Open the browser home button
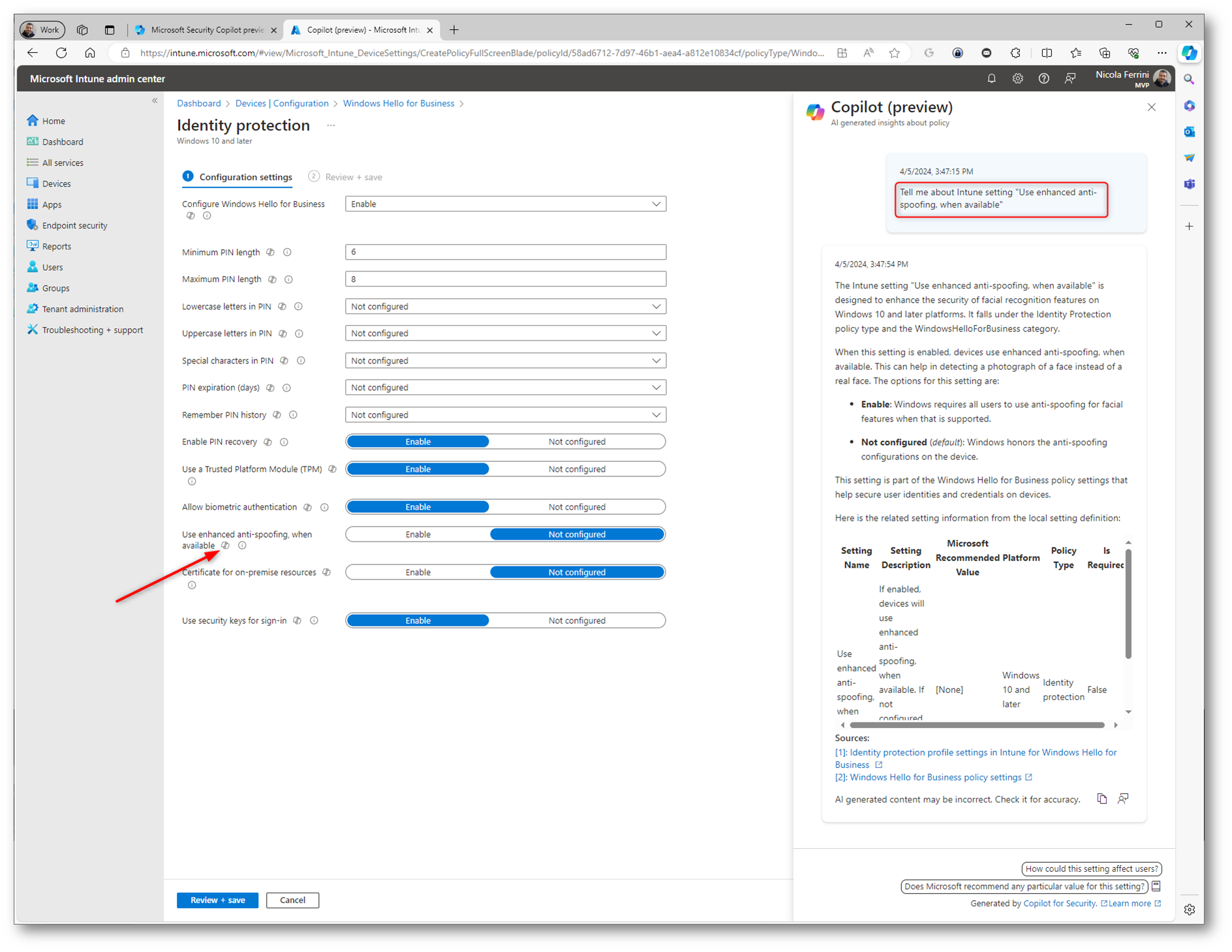 tap(90, 53)
